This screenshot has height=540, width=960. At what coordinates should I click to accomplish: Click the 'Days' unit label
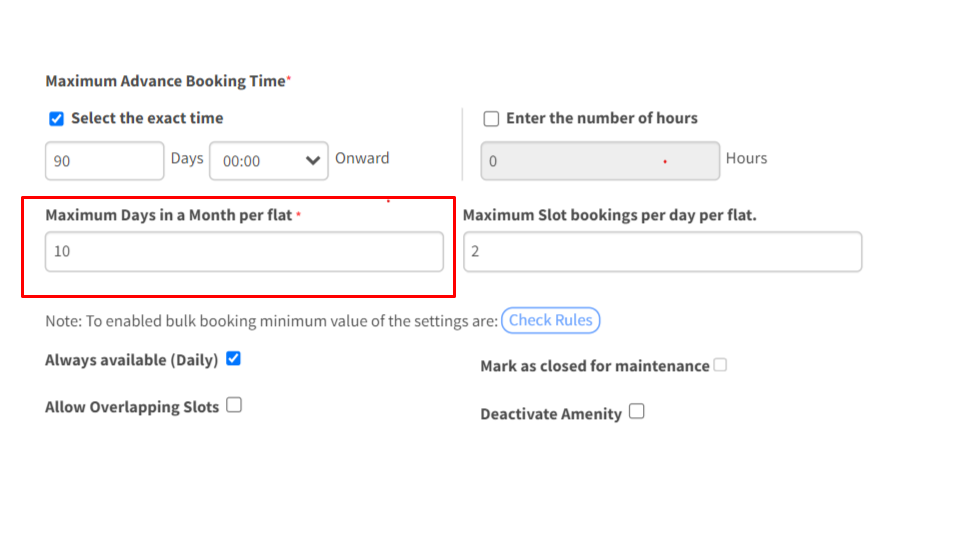[187, 158]
